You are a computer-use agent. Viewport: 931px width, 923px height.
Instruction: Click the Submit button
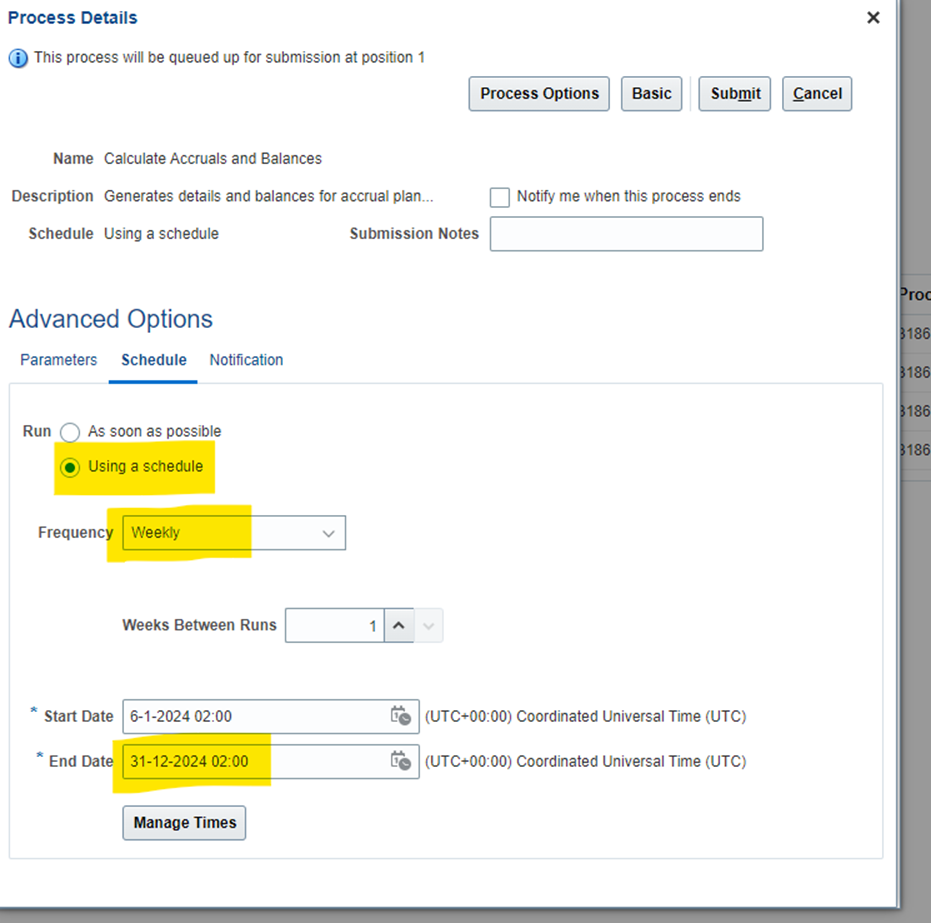coord(734,93)
